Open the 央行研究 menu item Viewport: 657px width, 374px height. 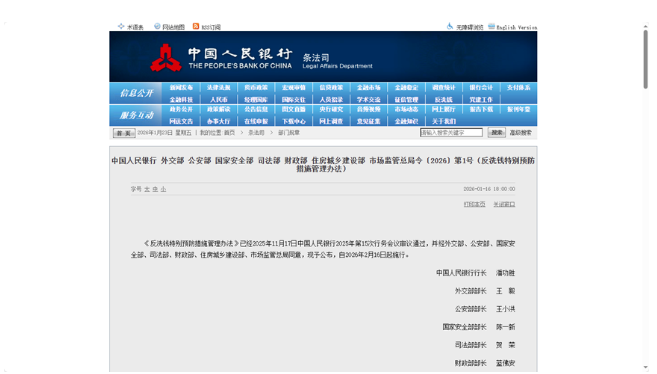(331, 109)
